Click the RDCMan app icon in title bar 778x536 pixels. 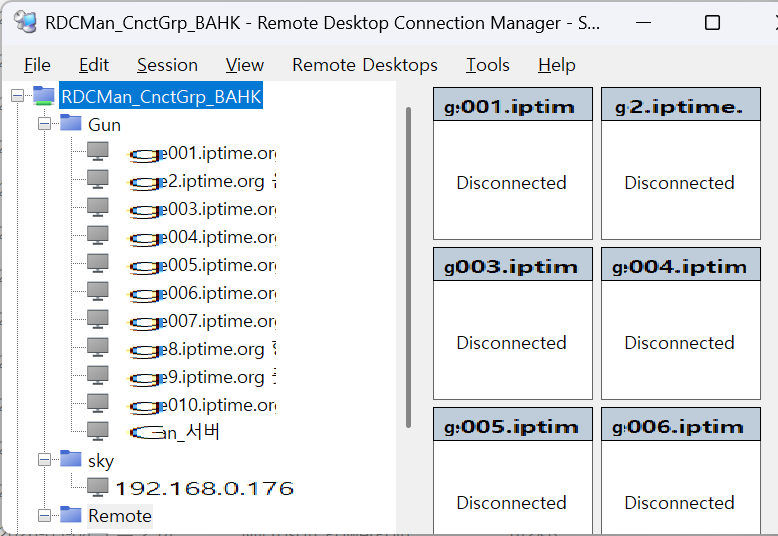click(25, 22)
